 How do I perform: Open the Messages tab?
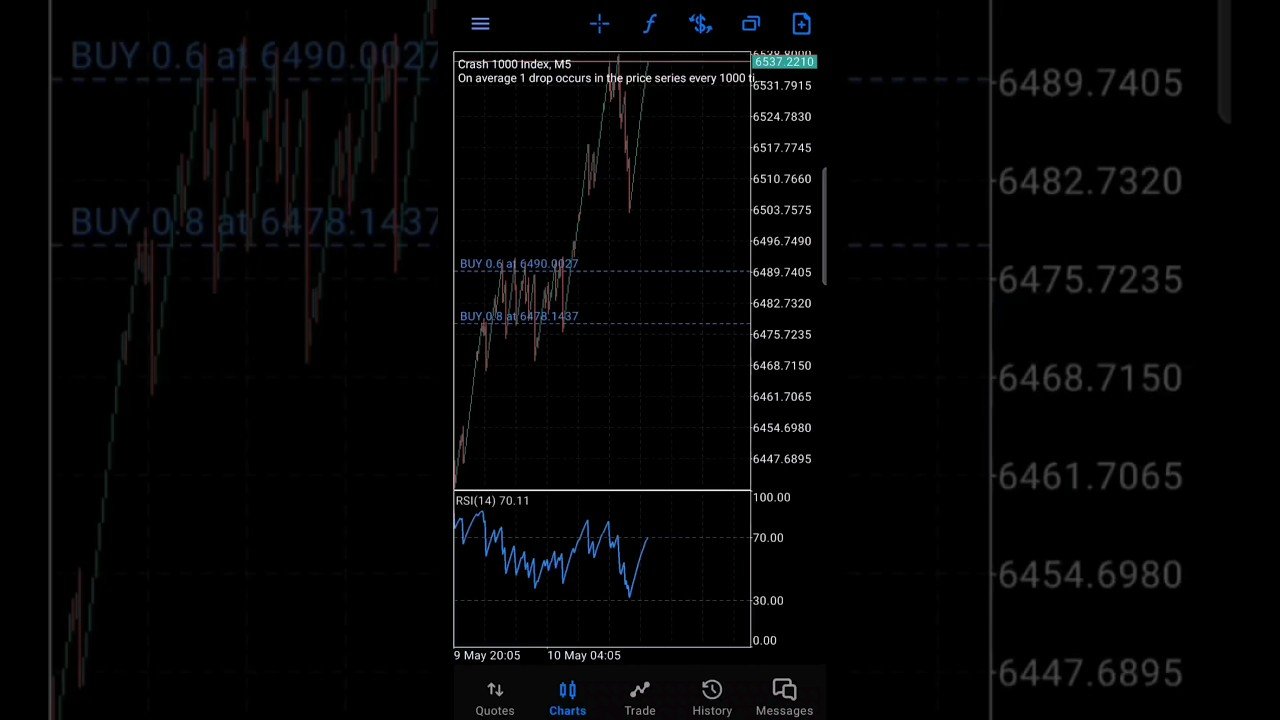click(x=784, y=698)
